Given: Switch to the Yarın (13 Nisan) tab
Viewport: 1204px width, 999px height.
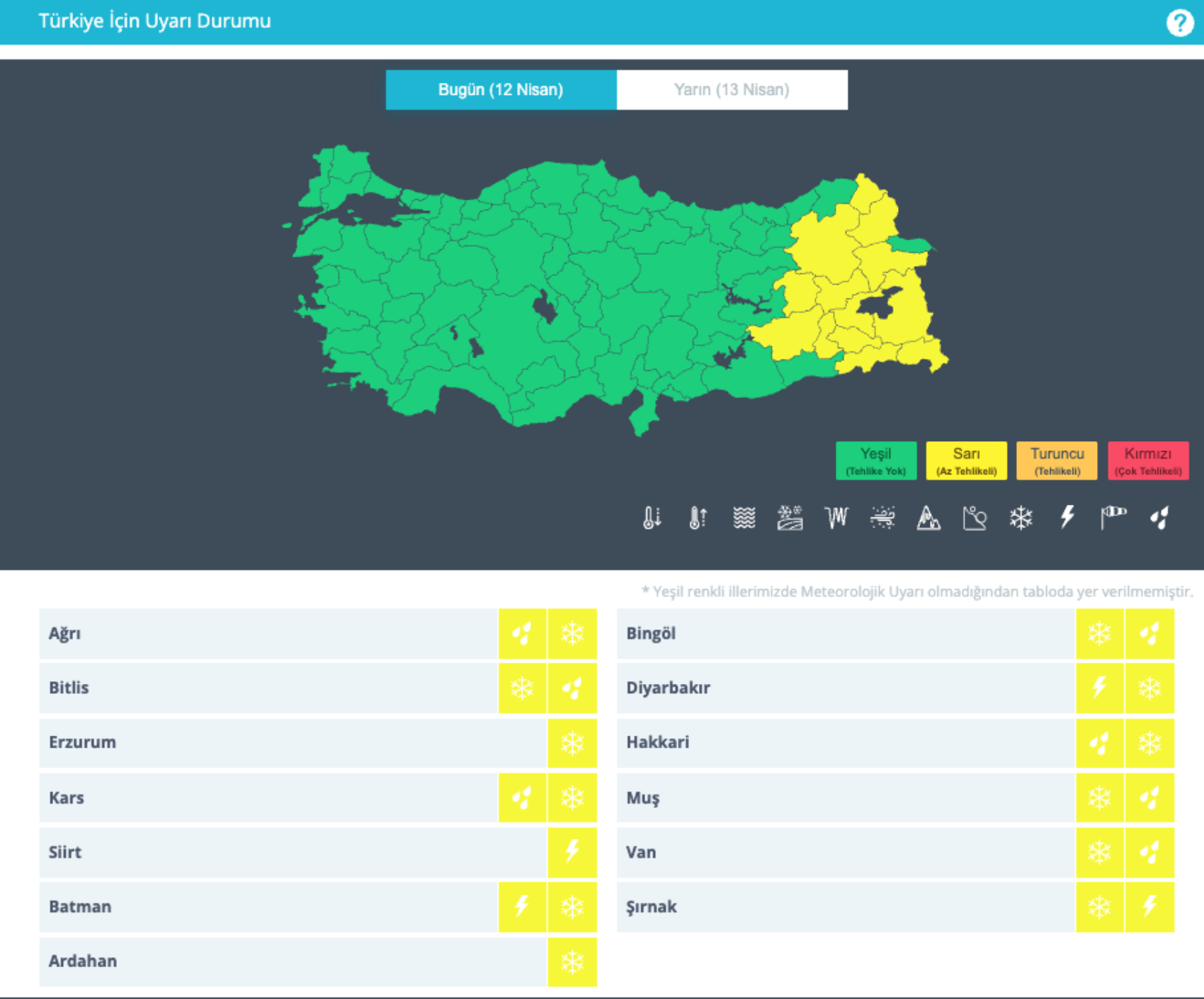Looking at the screenshot, I should click(x=732, y=90).
